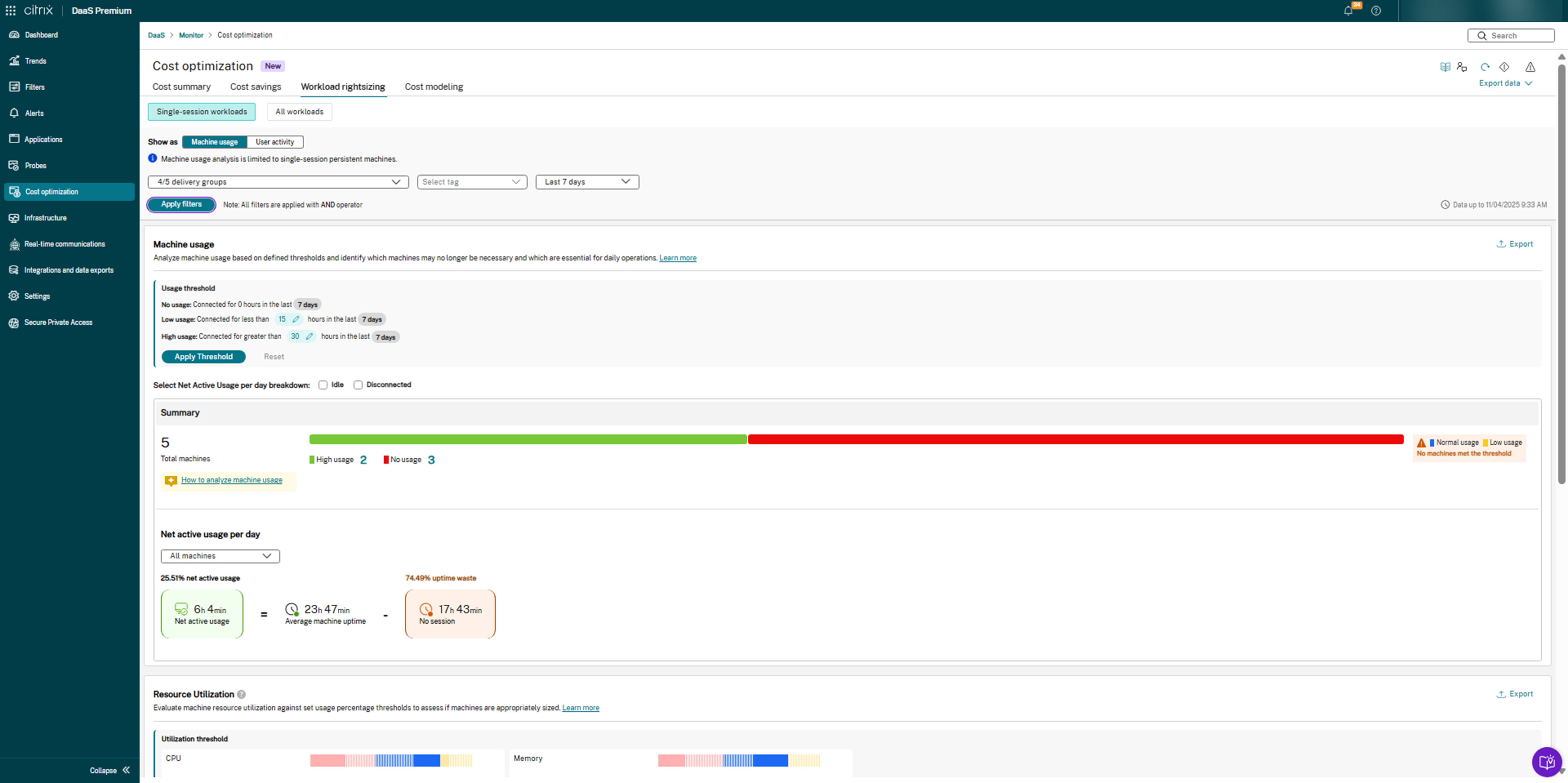The width and height of the screenshot is (1568, 783).
Task: Click the Apply Threshold button
Action: (x=203, y=357)
